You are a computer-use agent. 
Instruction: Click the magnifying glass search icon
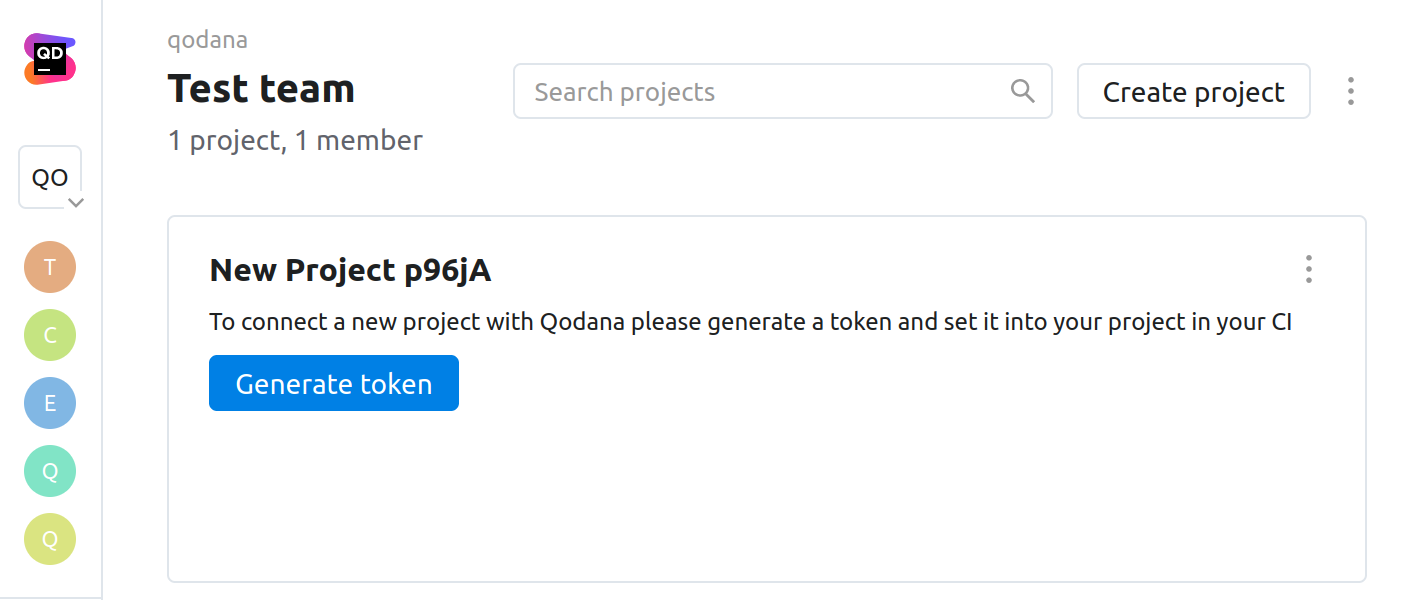coord(1022,91)
